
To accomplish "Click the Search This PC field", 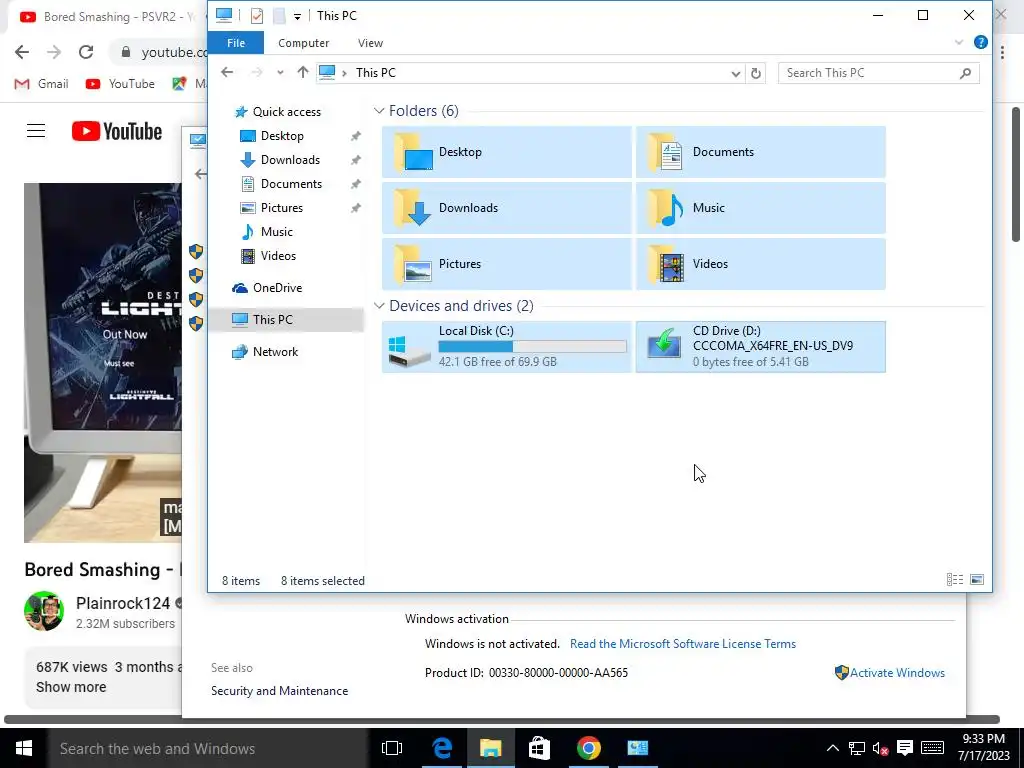I will [878, 73].
